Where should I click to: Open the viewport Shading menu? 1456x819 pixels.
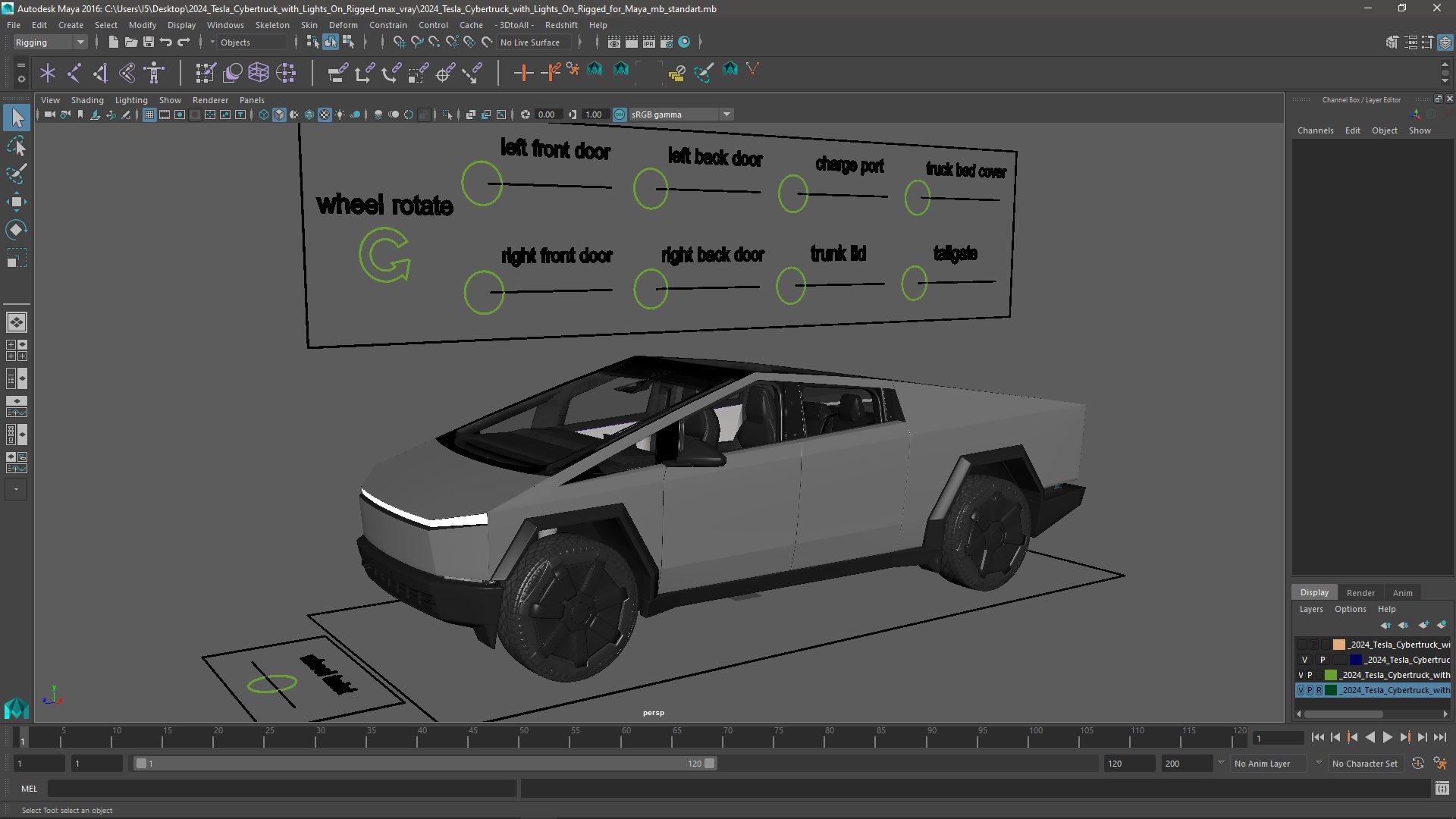tap(87, 100)
